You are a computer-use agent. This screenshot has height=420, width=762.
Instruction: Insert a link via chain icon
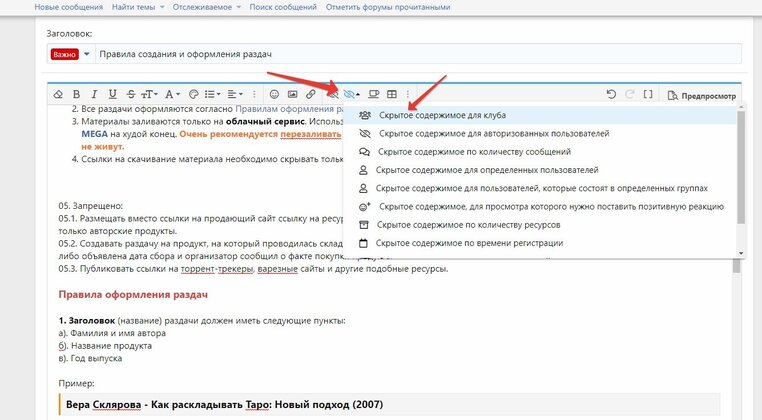[x=311, y=94]
